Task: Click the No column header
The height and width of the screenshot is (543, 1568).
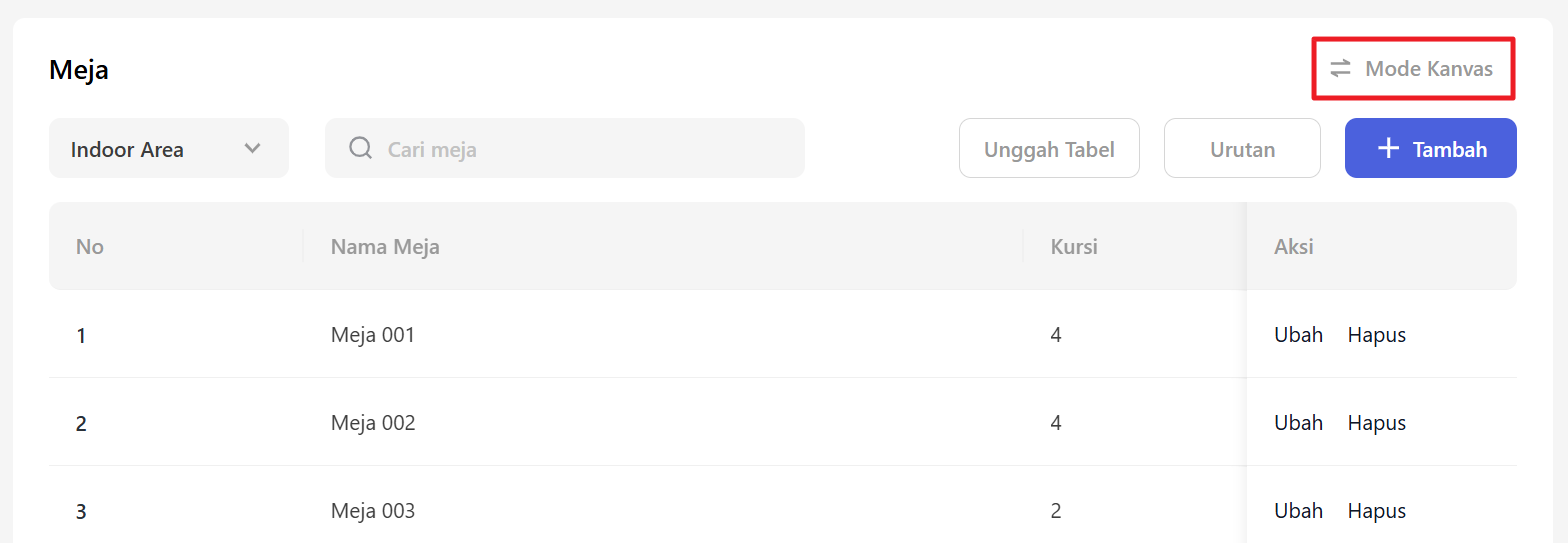Action: [x=90, y=246]
